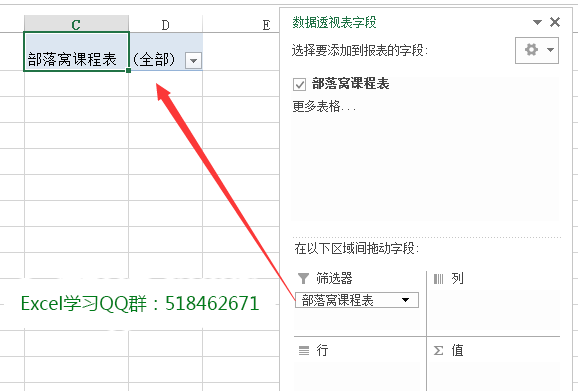Click the Σ 值 values area icon

(x=438, y=350)
